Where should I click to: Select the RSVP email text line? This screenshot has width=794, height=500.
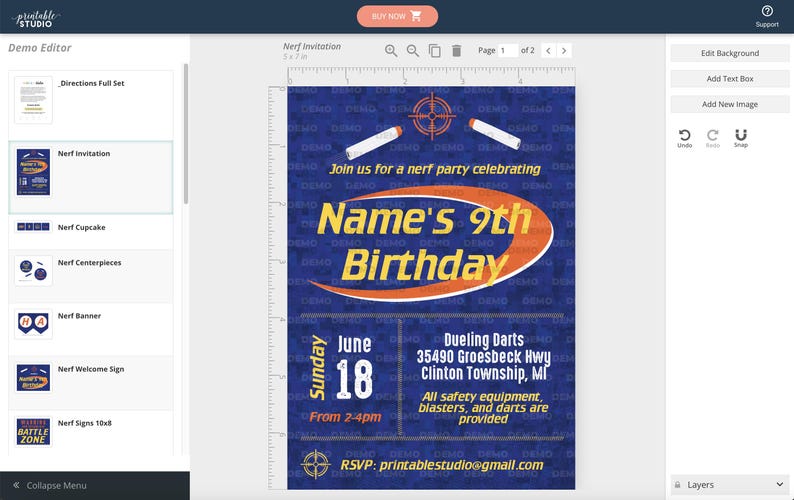[x=442, y=465]
